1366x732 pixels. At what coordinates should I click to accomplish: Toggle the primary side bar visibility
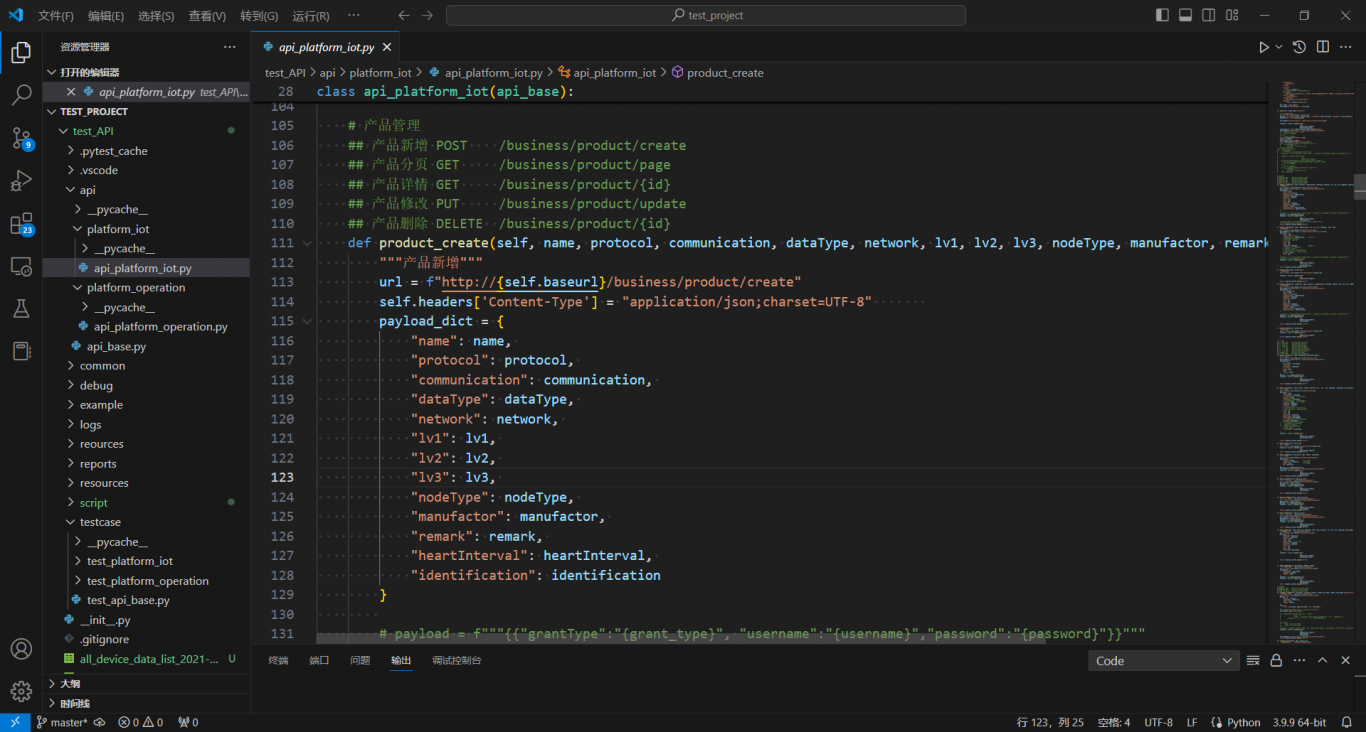(1162, 15)
